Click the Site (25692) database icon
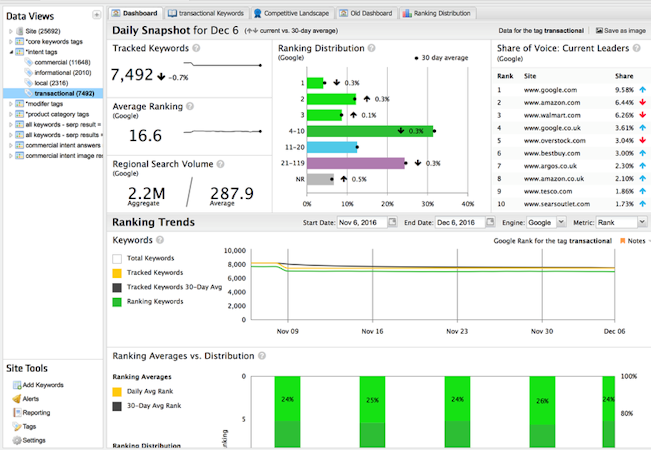This screenshot has height=450, width=651. tap(20, 31)
